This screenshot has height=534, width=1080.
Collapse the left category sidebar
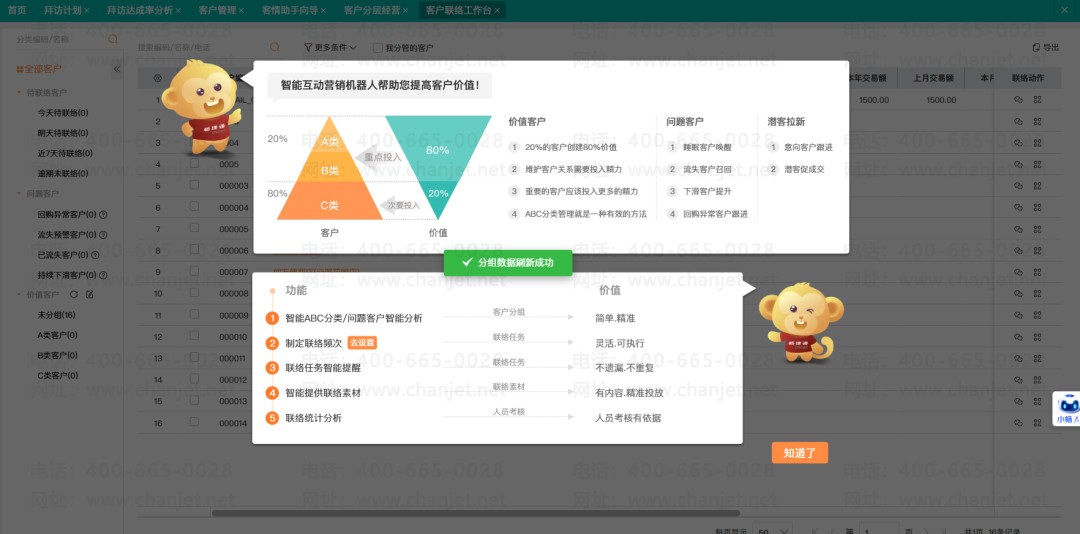116,69
